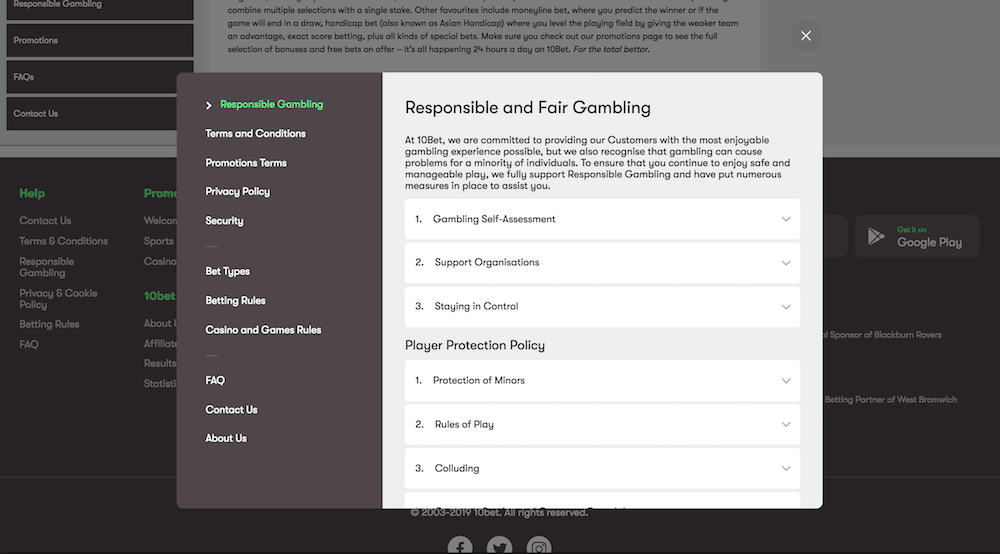The width and height of the screenshot is (1000, 554).
Task: Click Betting Partner of West Bromwich text
Action: coord(890,400)
